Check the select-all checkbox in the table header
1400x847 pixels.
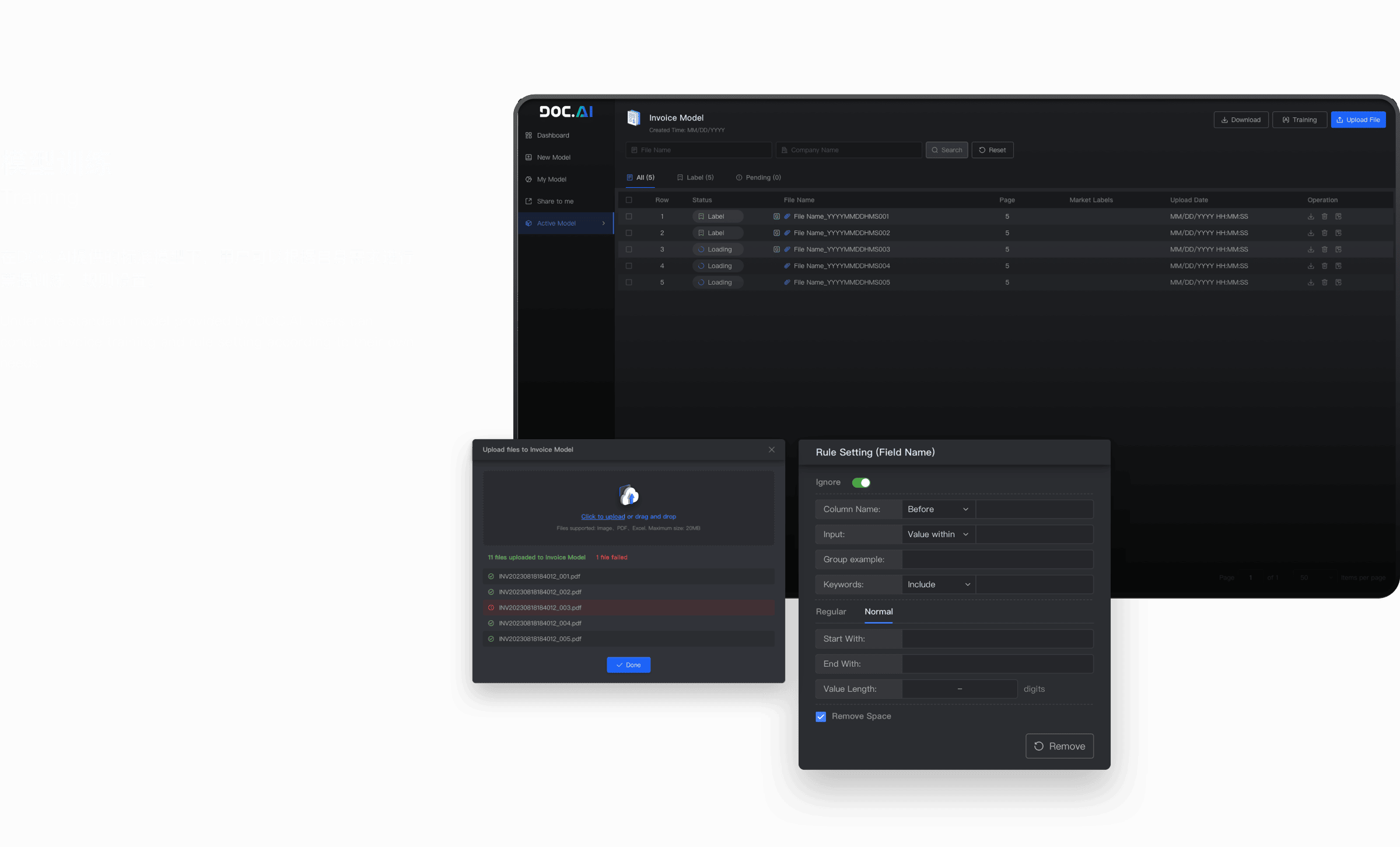[629, 200]
